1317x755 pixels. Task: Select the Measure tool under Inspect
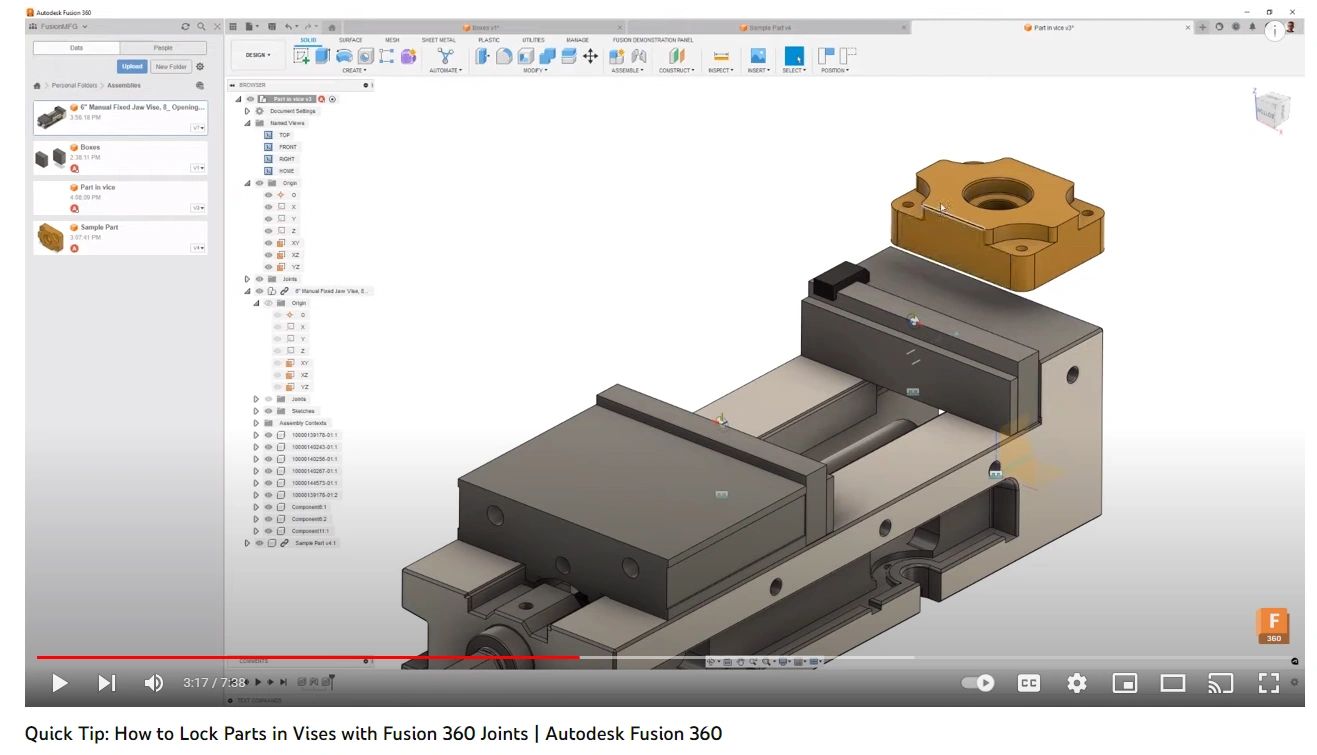click(x=721, y=55)
